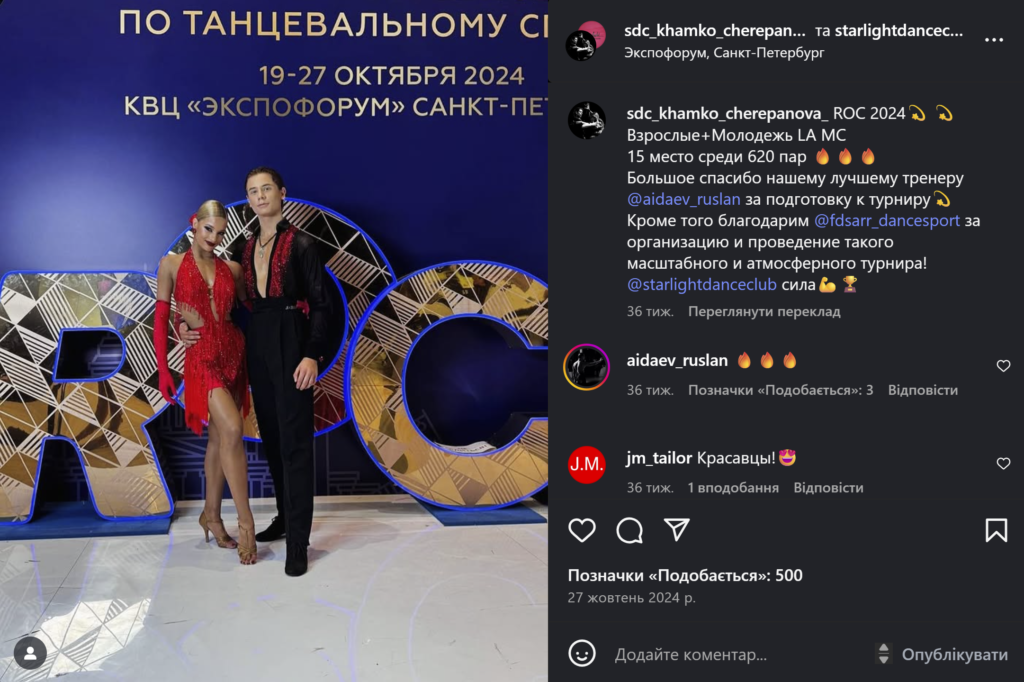Focus the Додайте коментар input field
Image resolution: width=1024 pixels, height=682 pixels.
coord(738,655)
